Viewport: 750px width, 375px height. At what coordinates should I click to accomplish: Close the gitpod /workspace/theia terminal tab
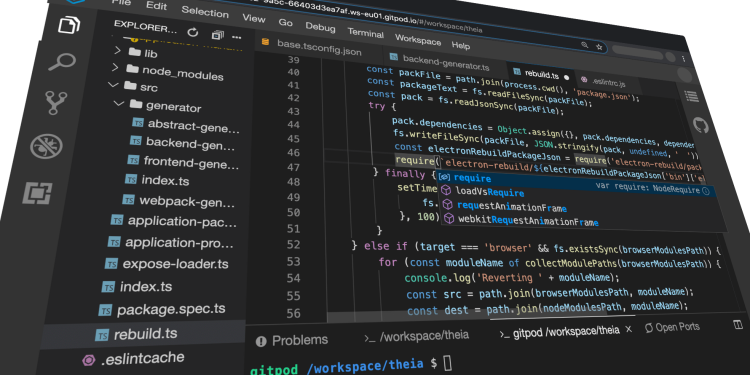(629, 329)
